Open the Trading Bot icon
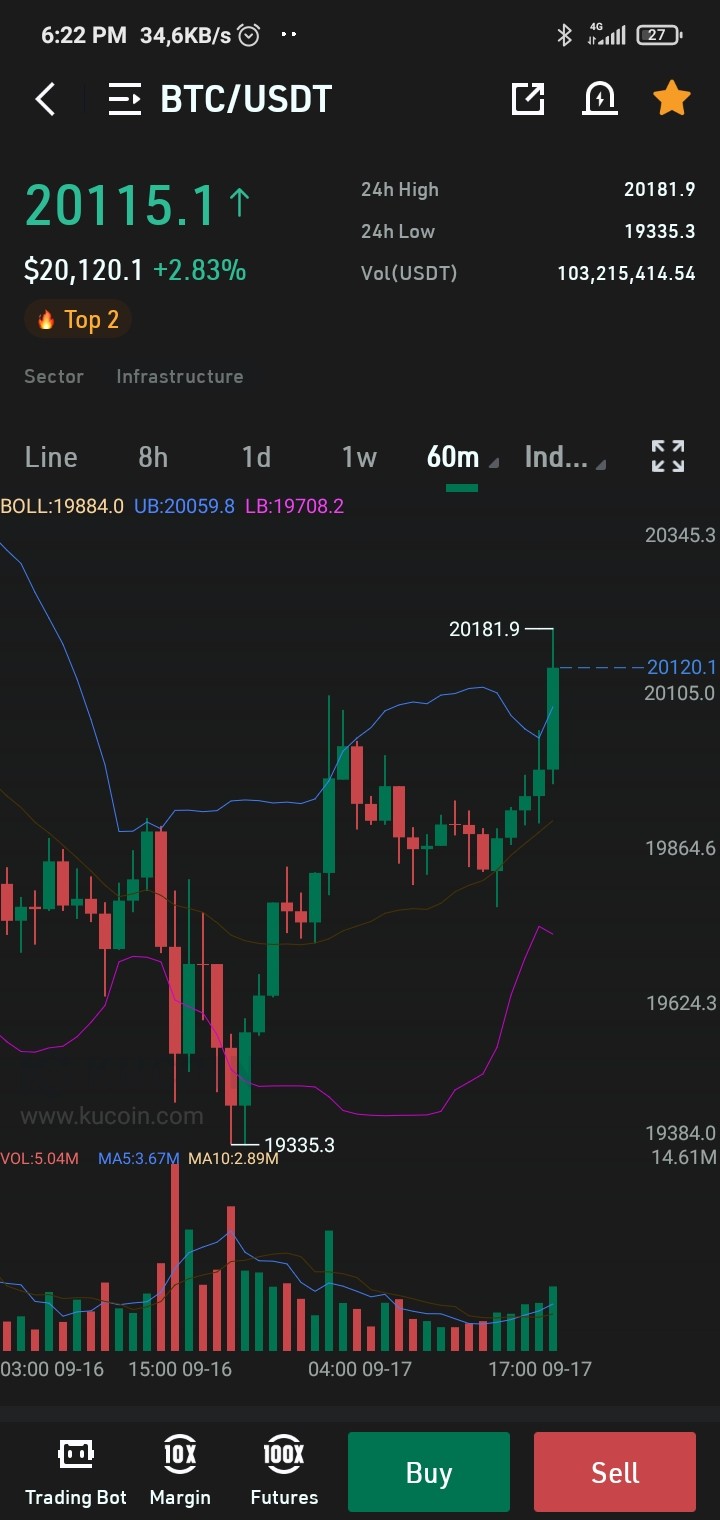 (76, 1472)
